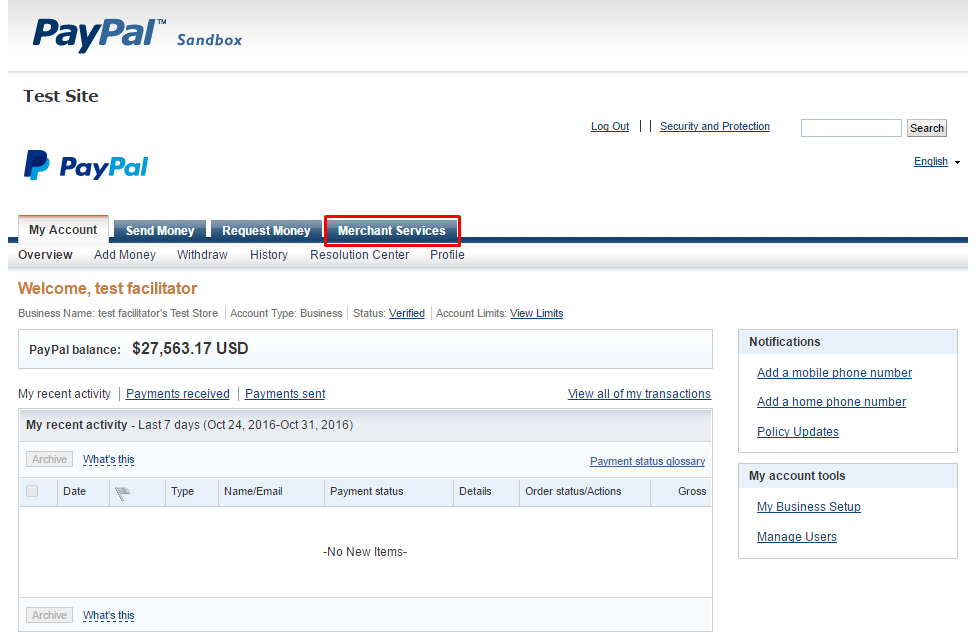Screen dimensions: 976x643
Task: Open the History submenu
Action: 269,255
